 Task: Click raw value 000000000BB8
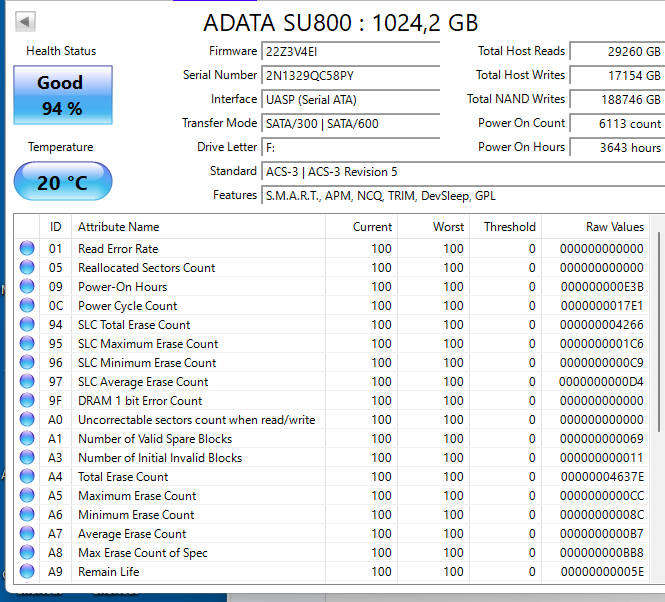pos(602,553)
